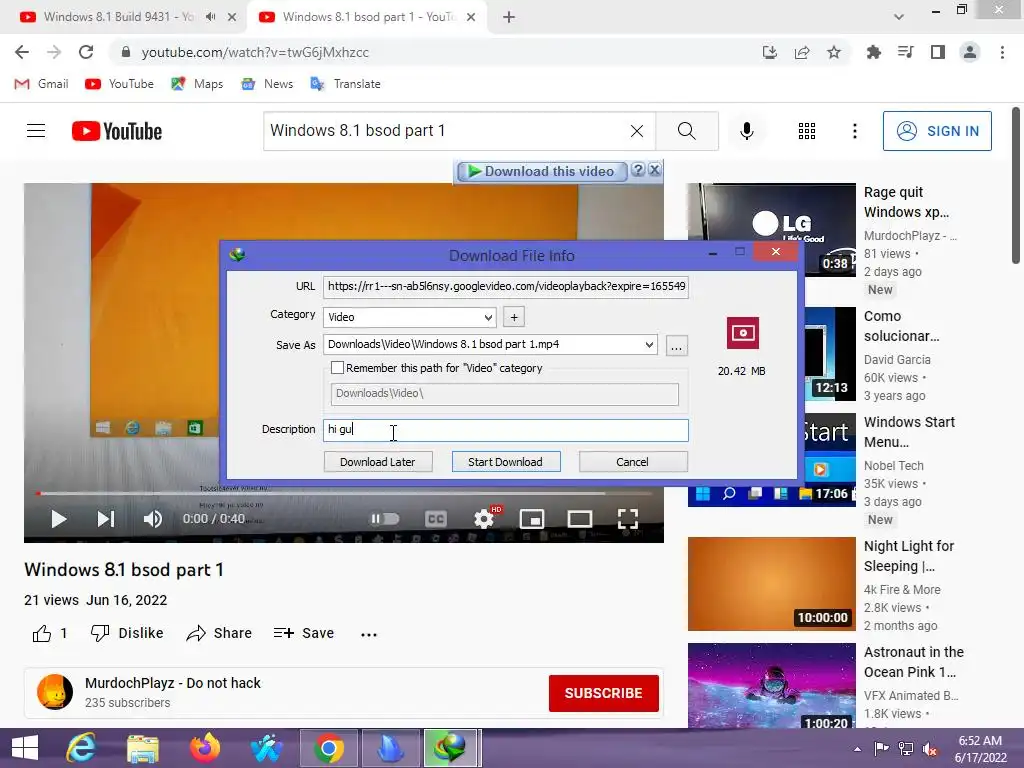Bookmark this page with the star icon
Image resolution: width=1024 pixels, height=768 pixels.
point(834,52)
